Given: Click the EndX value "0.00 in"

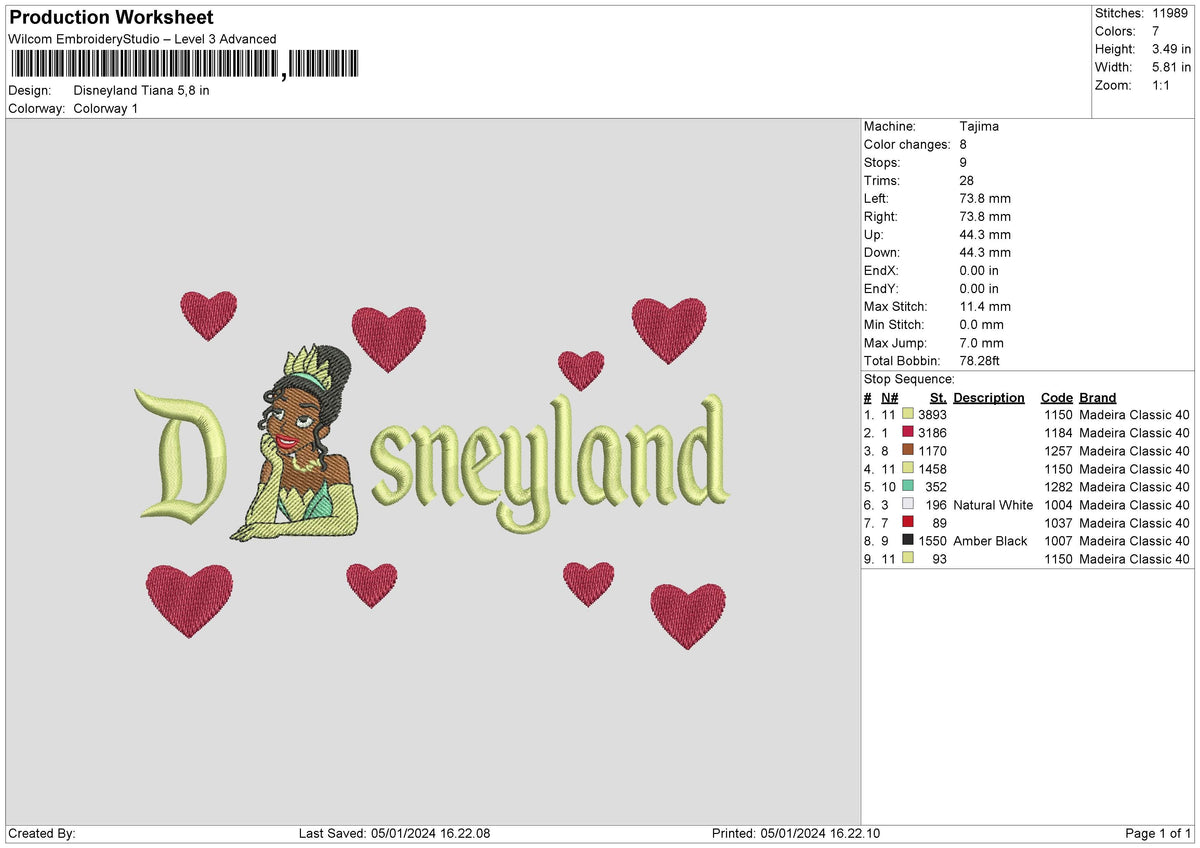Looking at the screenshot, I should click(979, 270).
